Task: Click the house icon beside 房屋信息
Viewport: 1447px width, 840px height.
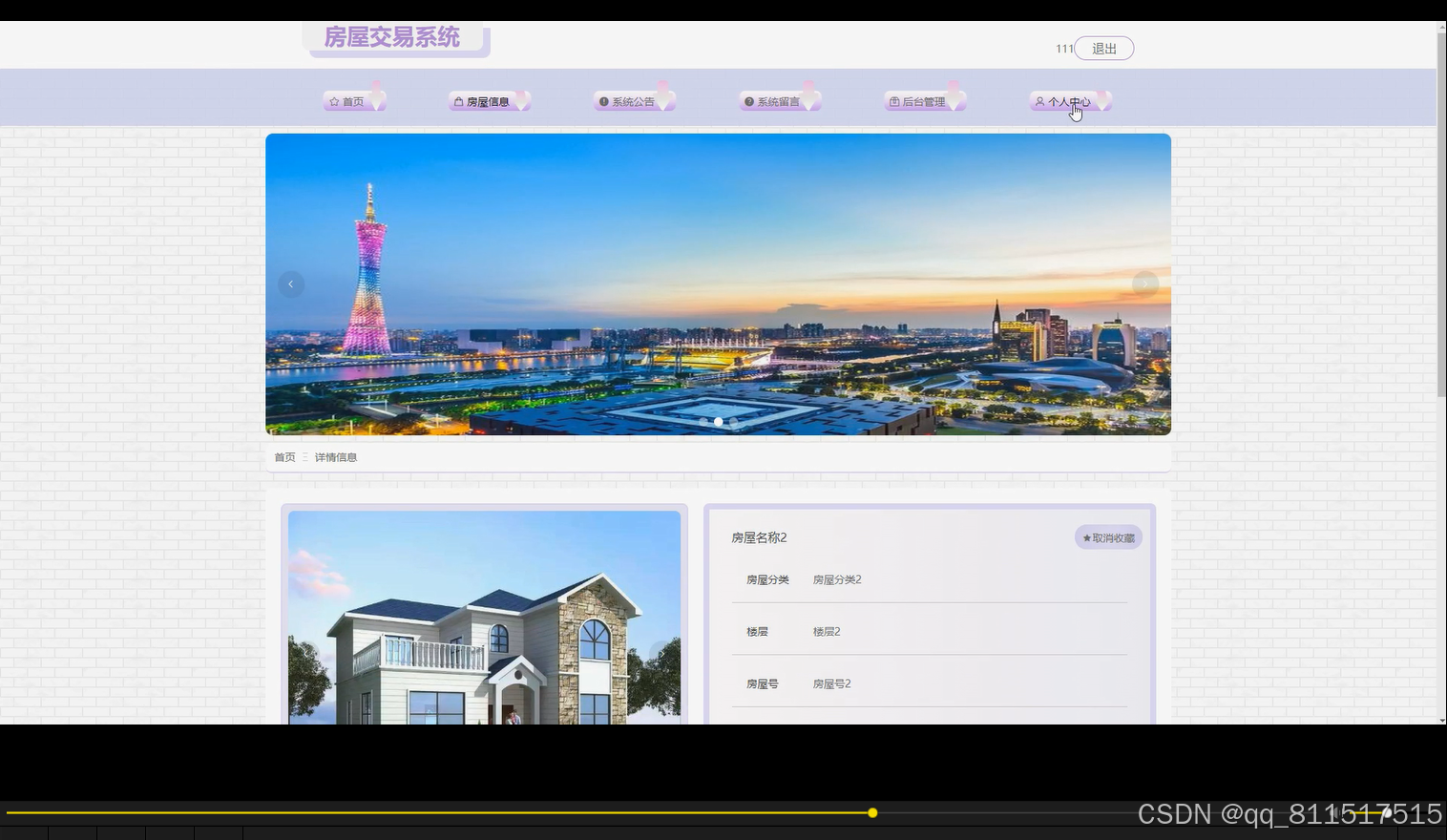Action: (458, 100)
